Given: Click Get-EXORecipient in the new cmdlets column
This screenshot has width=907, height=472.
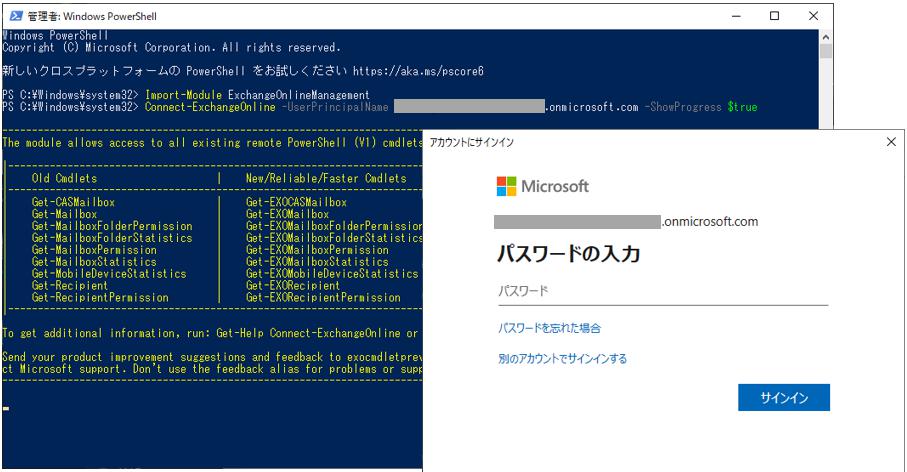Looking at the screenshot, I should point(293,285).
